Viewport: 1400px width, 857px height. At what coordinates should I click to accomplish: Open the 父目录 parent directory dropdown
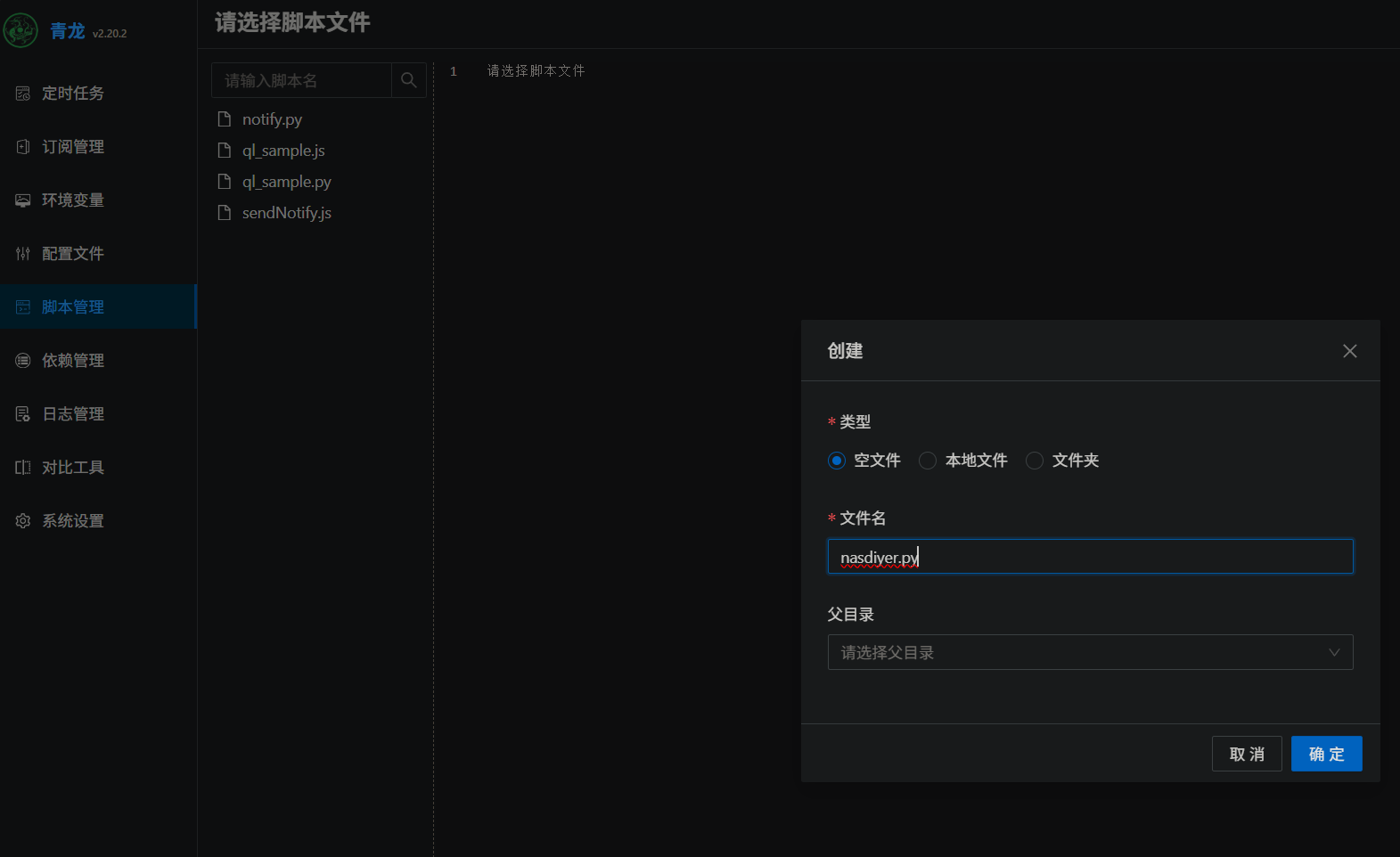click(x=1078, y=652)
